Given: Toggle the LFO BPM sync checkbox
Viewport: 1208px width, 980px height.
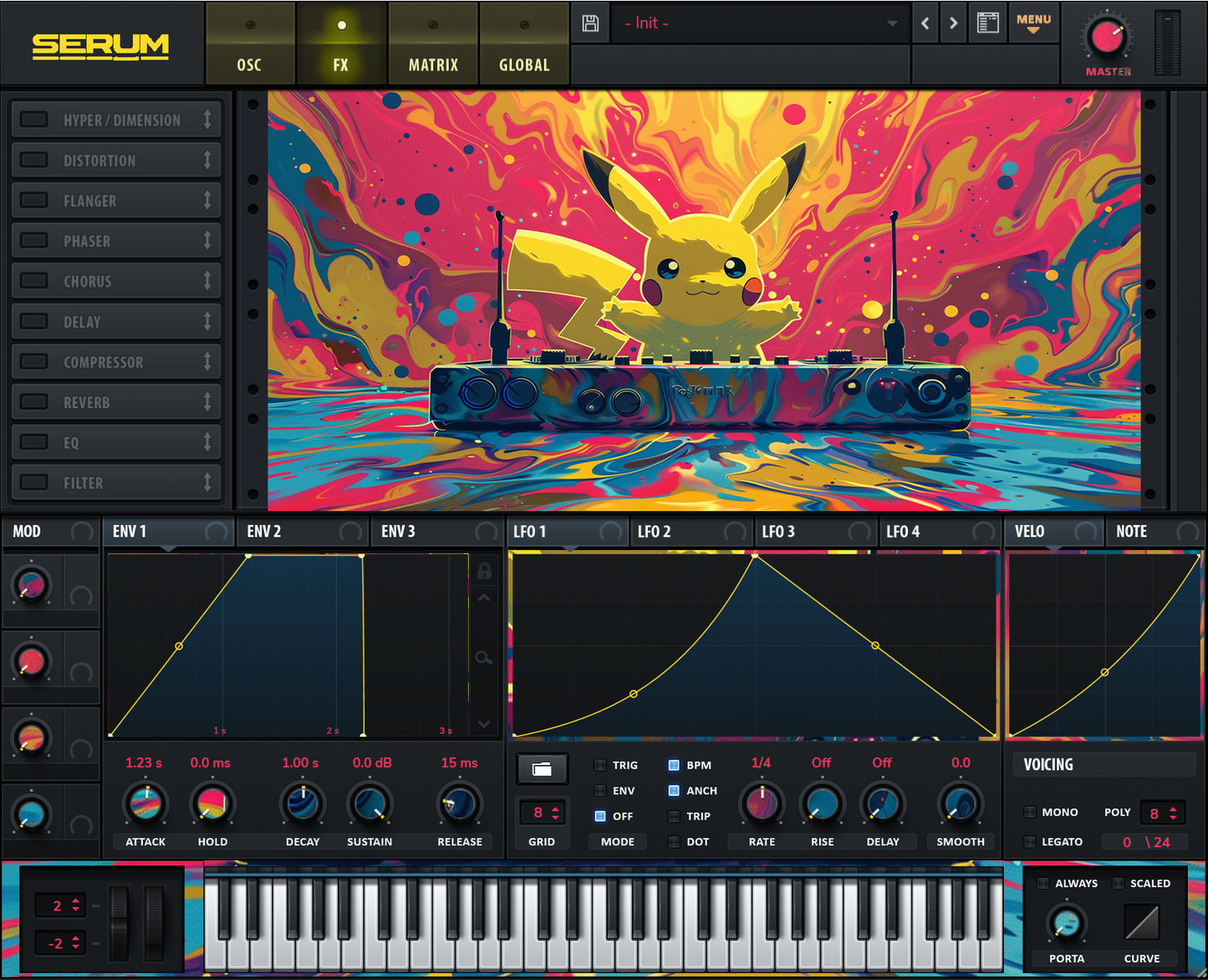Looking at the screenshot, I should tap(674, 765).
